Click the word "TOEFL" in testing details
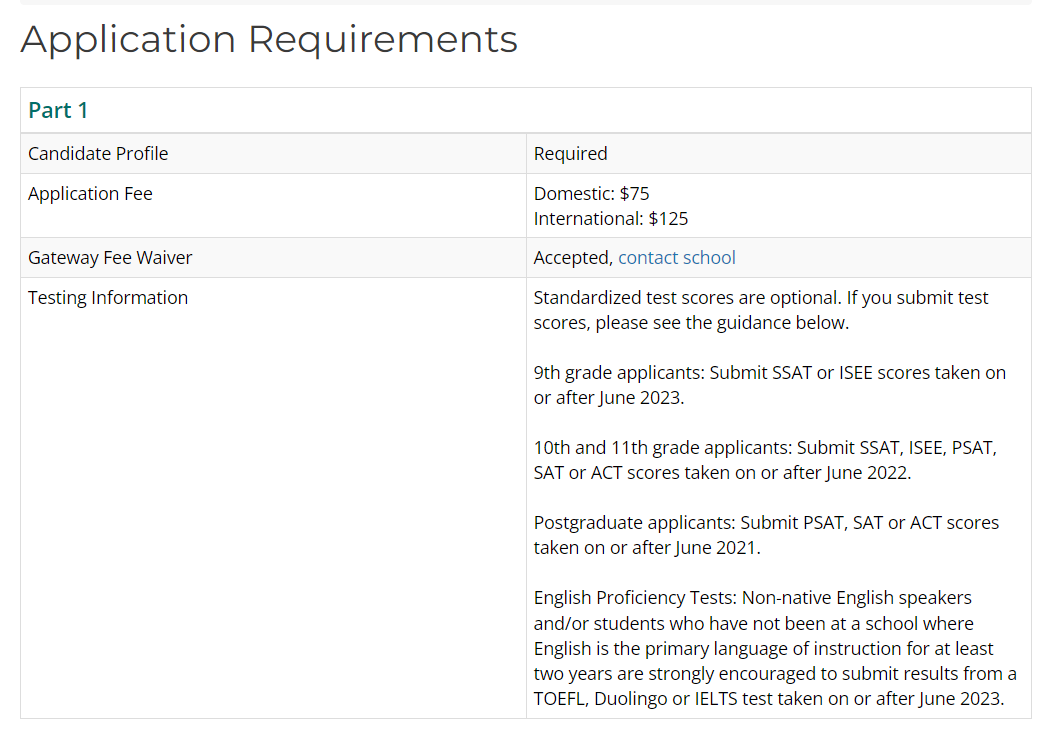The image size is (1057, 739). [x=559, y=699]
